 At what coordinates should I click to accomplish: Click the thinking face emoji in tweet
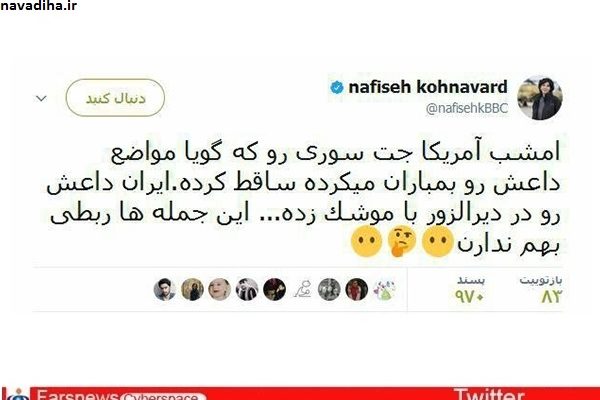402,242
